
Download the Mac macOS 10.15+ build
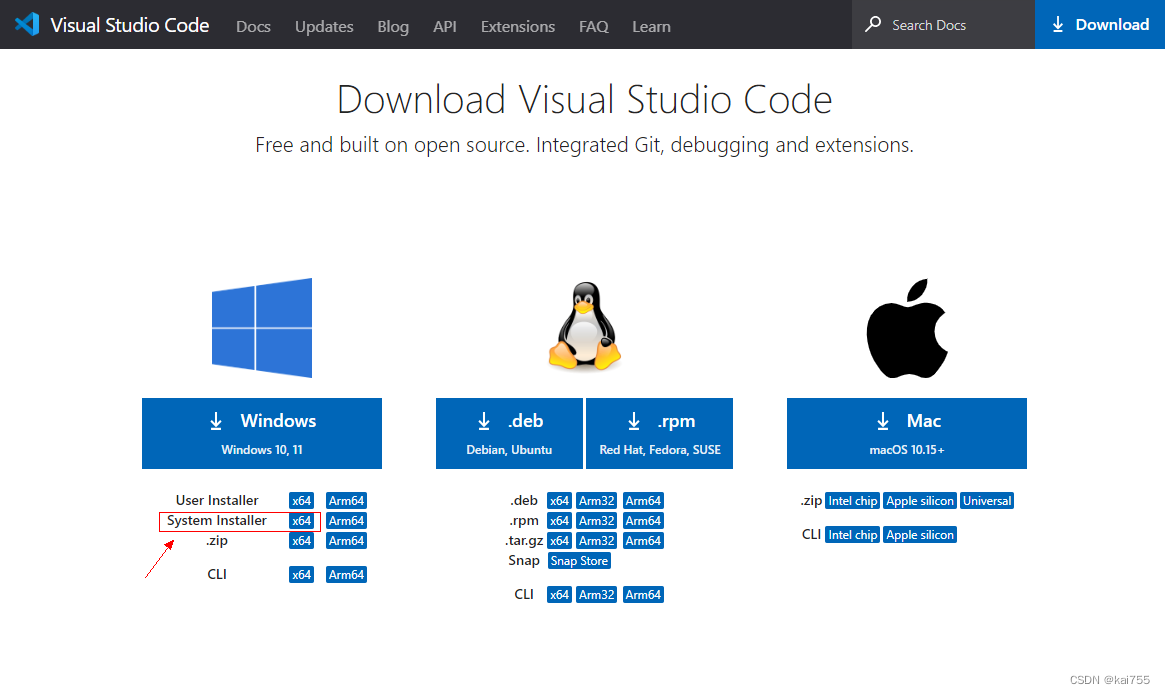click(x=906, y=433)
